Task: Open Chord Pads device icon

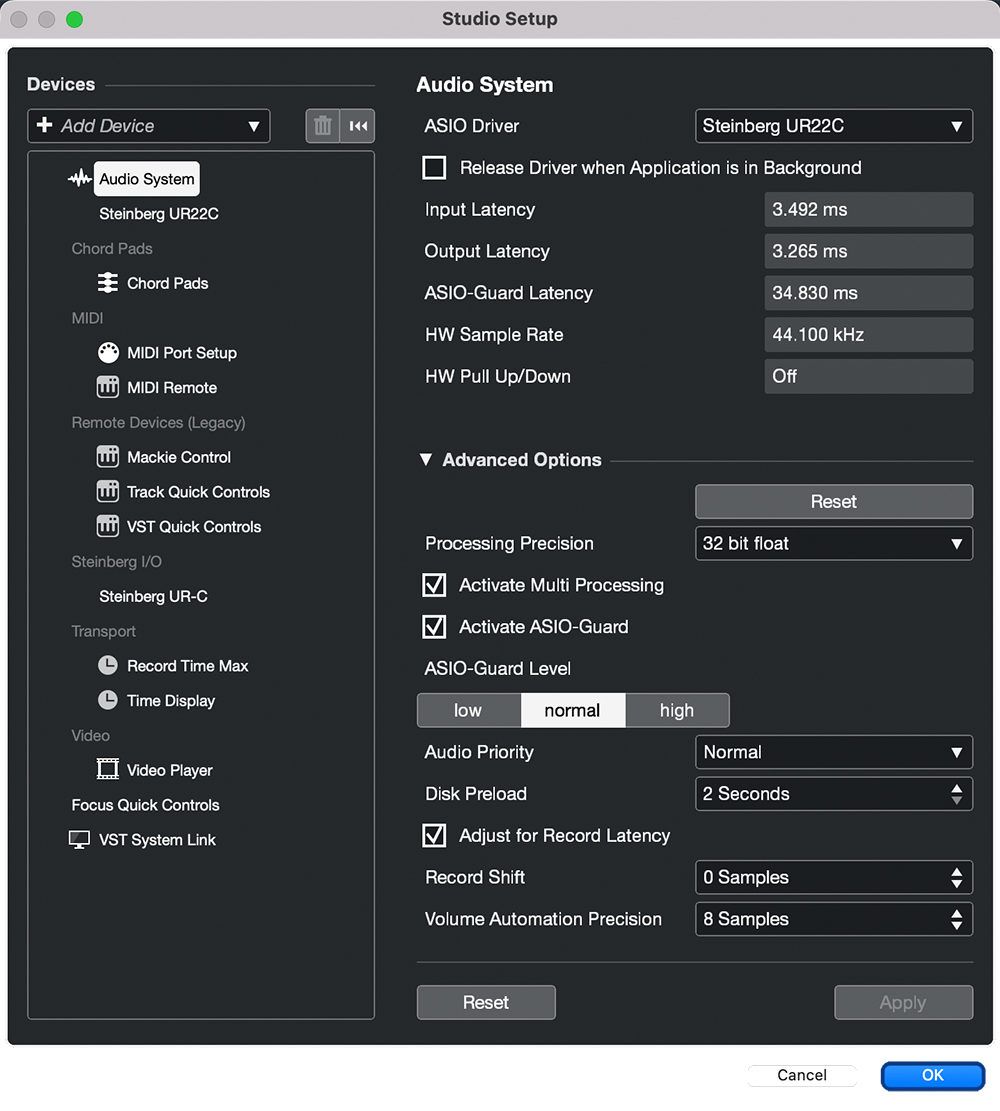Action: coord(108,283)
